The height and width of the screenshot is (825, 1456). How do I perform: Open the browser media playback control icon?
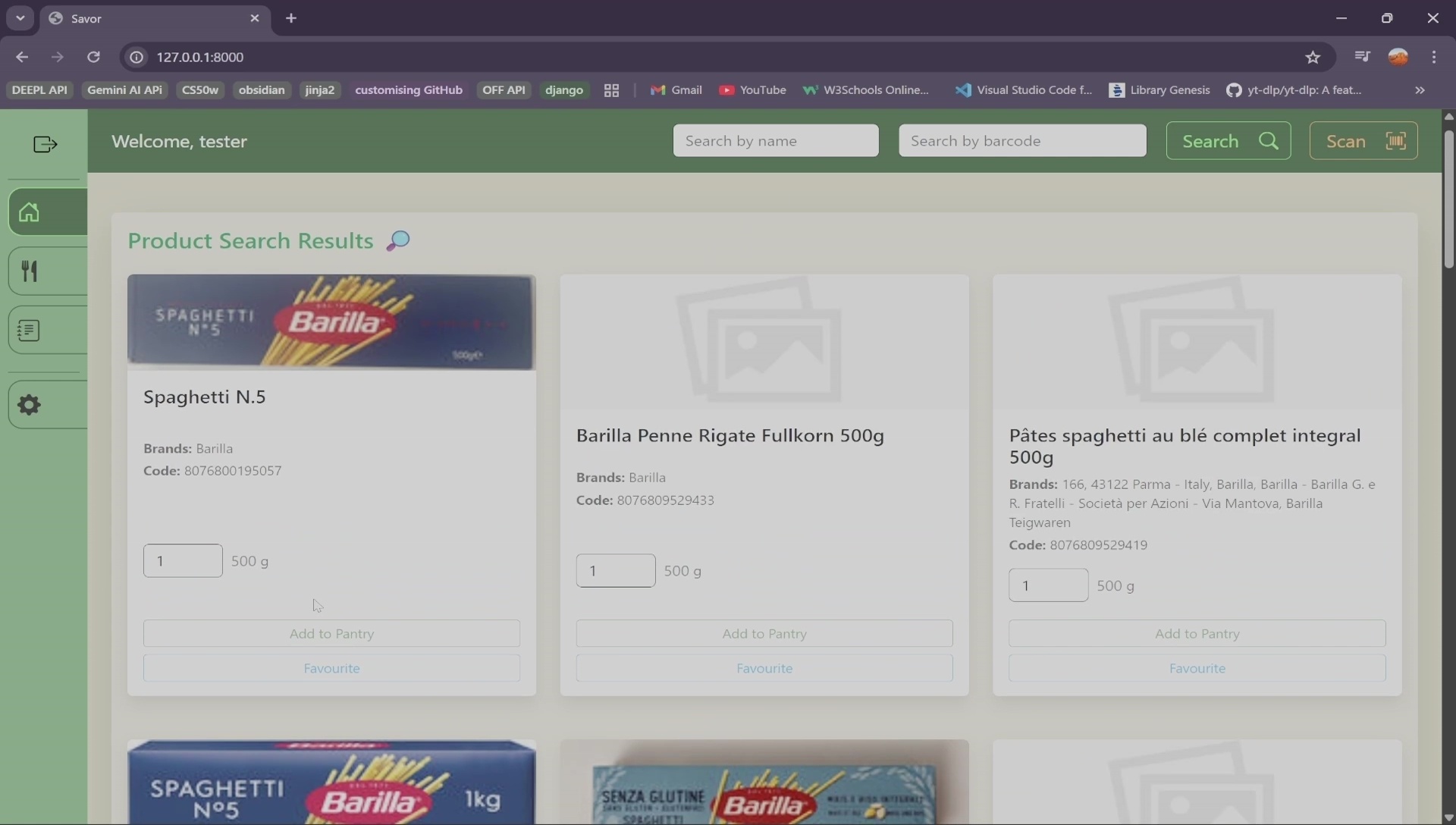[1362, 57]
